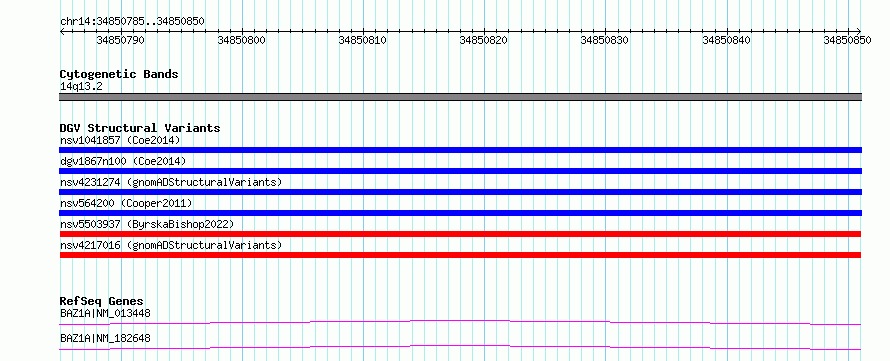Image resolution: width=890 pixels, height=361 pixels.
Task: Click ruler position 34850830
Action: pos(605,40)
